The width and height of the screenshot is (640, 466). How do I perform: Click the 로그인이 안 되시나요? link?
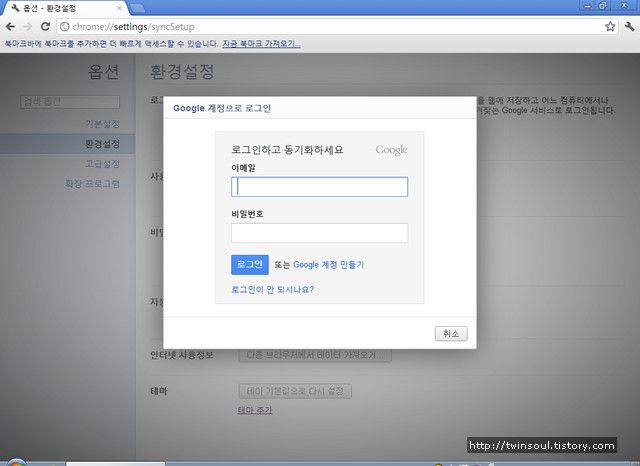click(272, 290)
